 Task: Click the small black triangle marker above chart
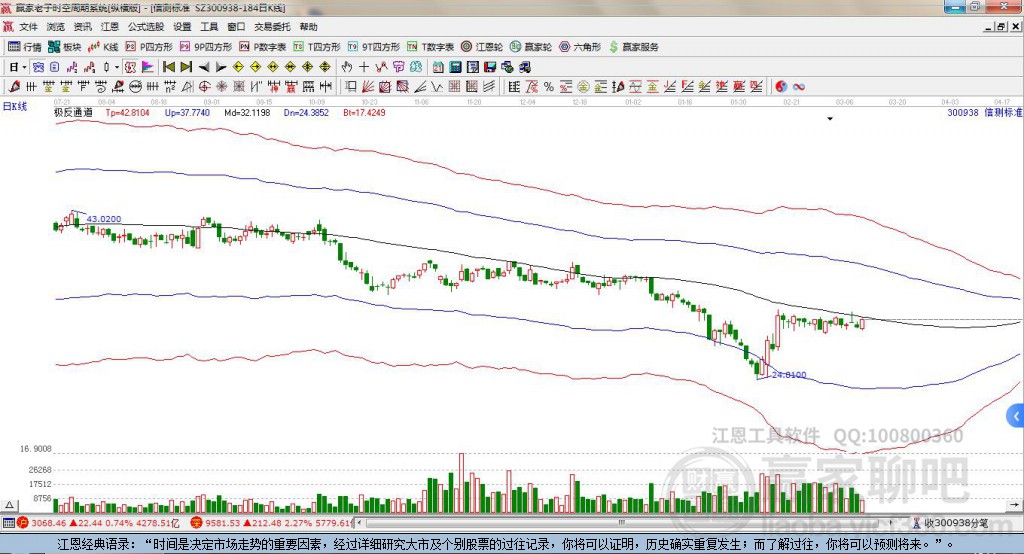tap(830, 119)
